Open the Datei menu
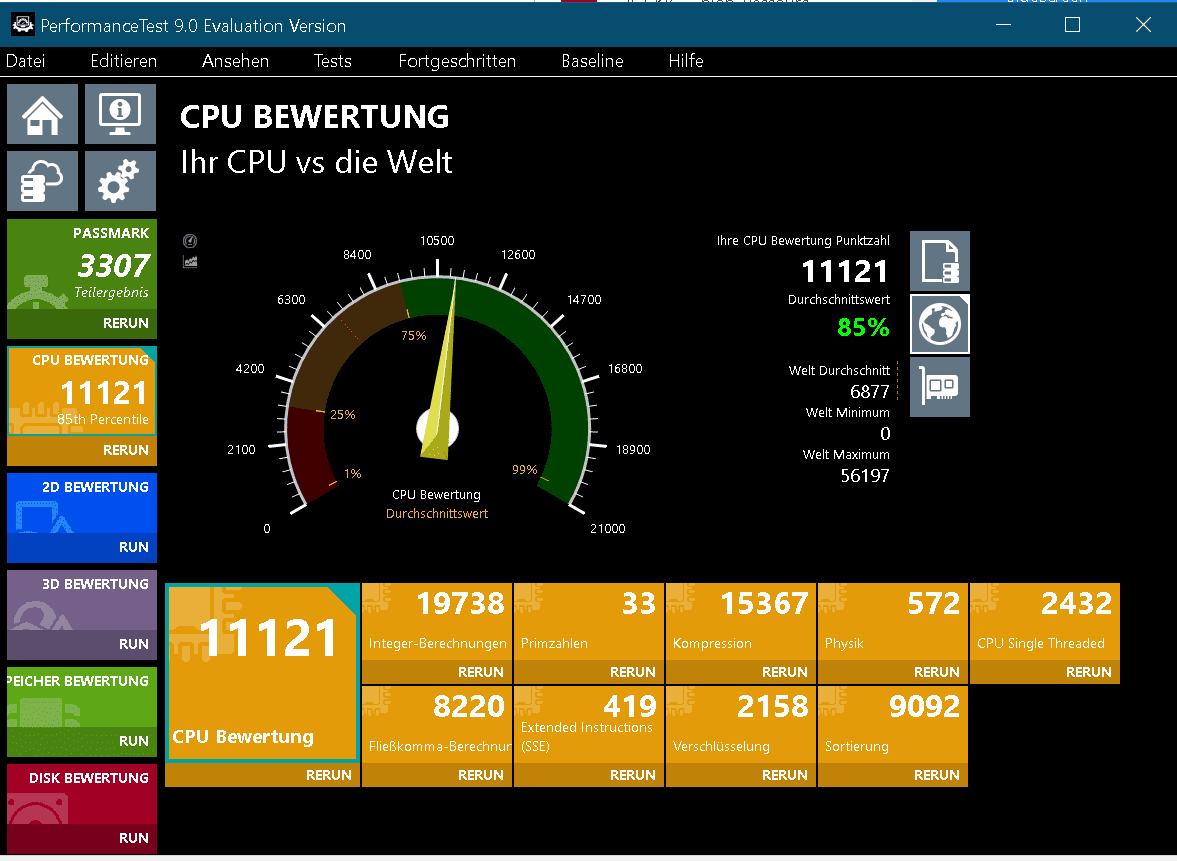1177x861 pixels. pyautogui.click(x=26, y=61)
